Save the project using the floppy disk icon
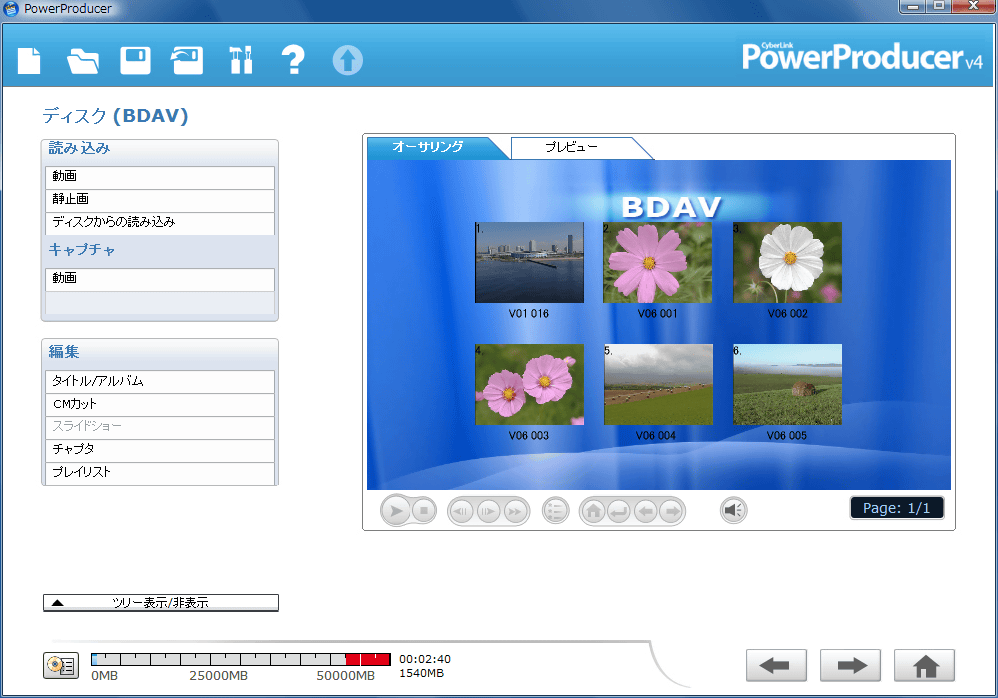Viewport: 998px width, 698px height. coord(136,61)
